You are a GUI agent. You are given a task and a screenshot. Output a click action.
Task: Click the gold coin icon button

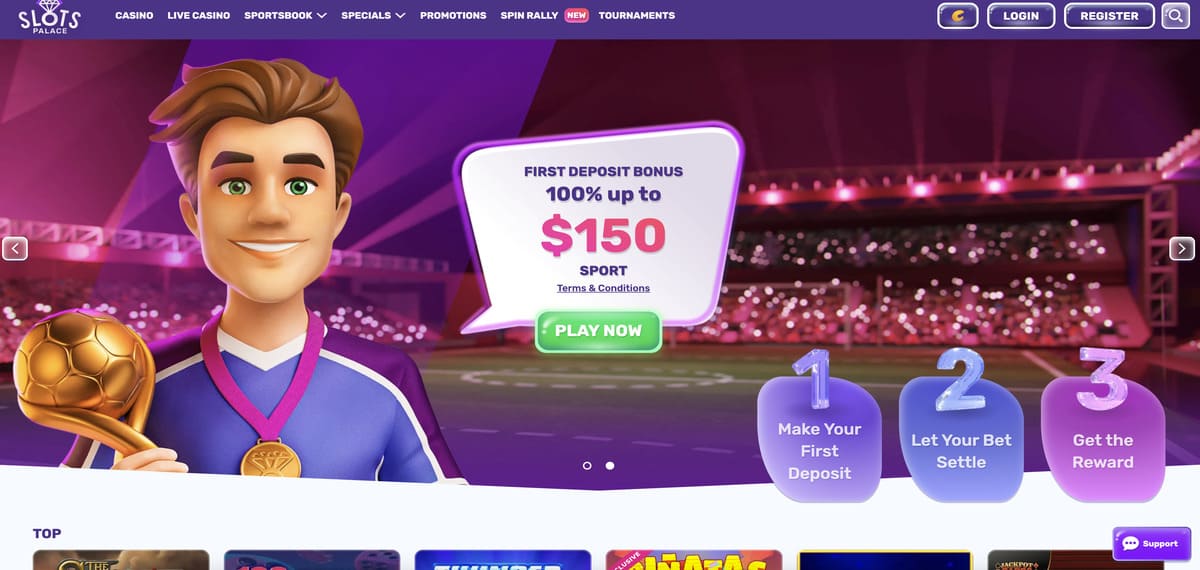point(957,16)
